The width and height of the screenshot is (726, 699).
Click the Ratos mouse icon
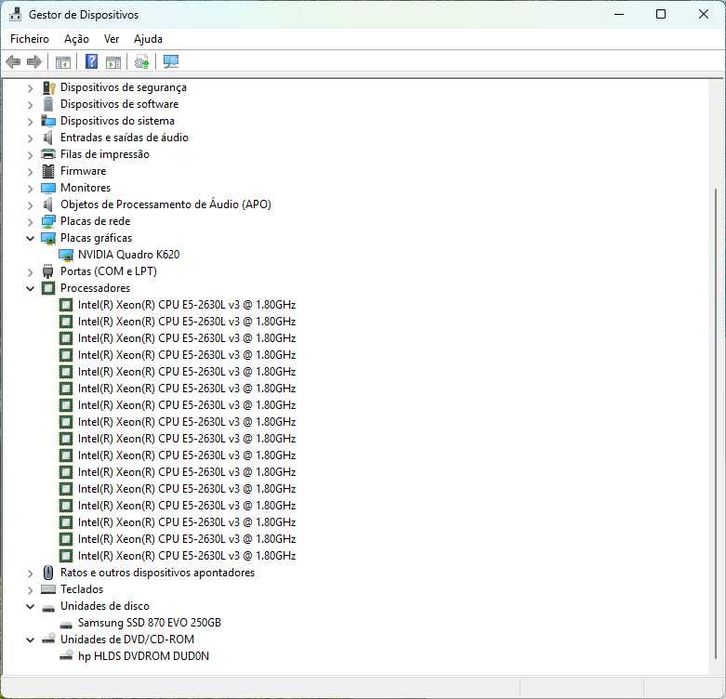coord(48,573)
